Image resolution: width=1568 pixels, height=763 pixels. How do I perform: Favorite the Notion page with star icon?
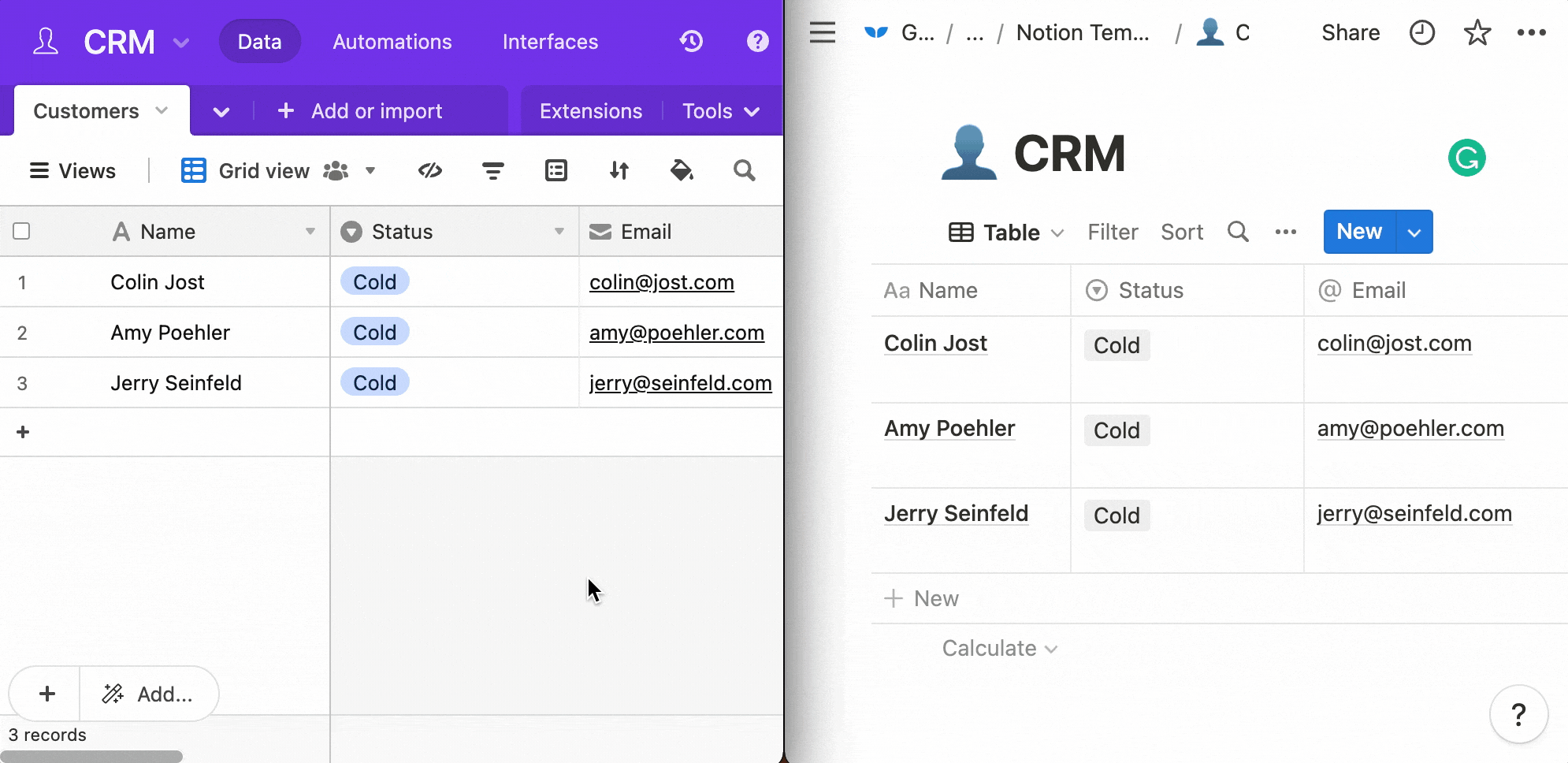[x=1477, y=33]
